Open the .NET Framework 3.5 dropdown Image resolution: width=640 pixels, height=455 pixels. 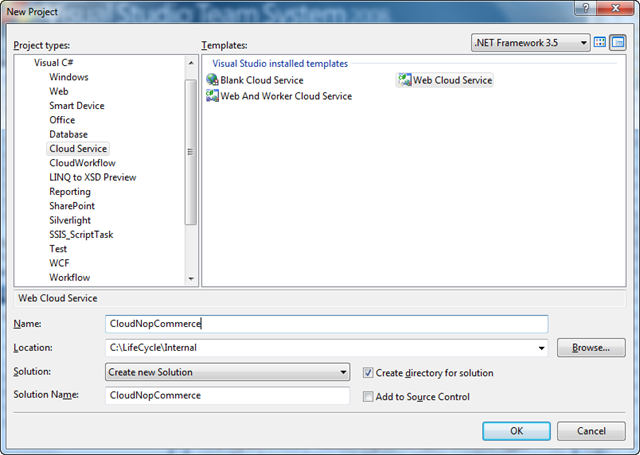(x=531, y=43)
